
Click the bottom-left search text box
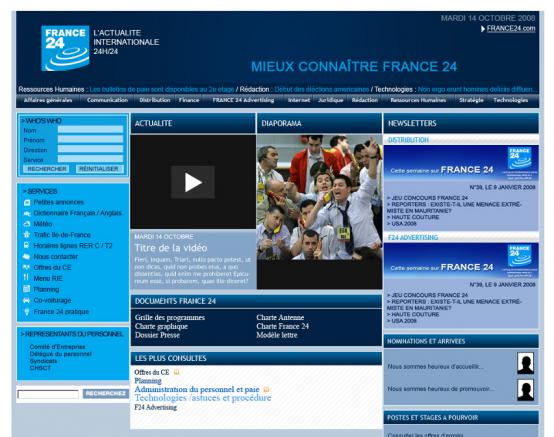click(48, 394)
